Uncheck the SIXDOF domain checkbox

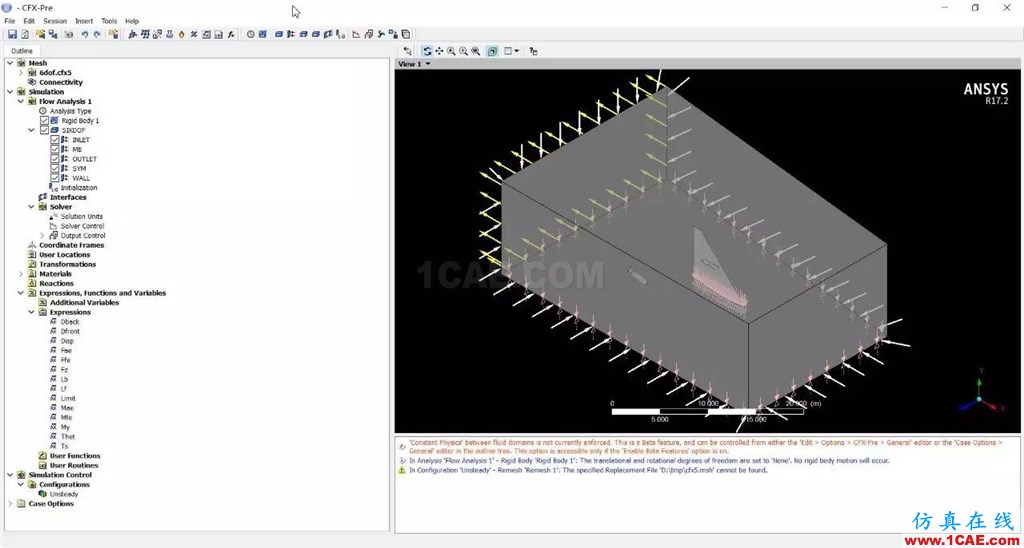pyautogui.click(x=44, y=130)
